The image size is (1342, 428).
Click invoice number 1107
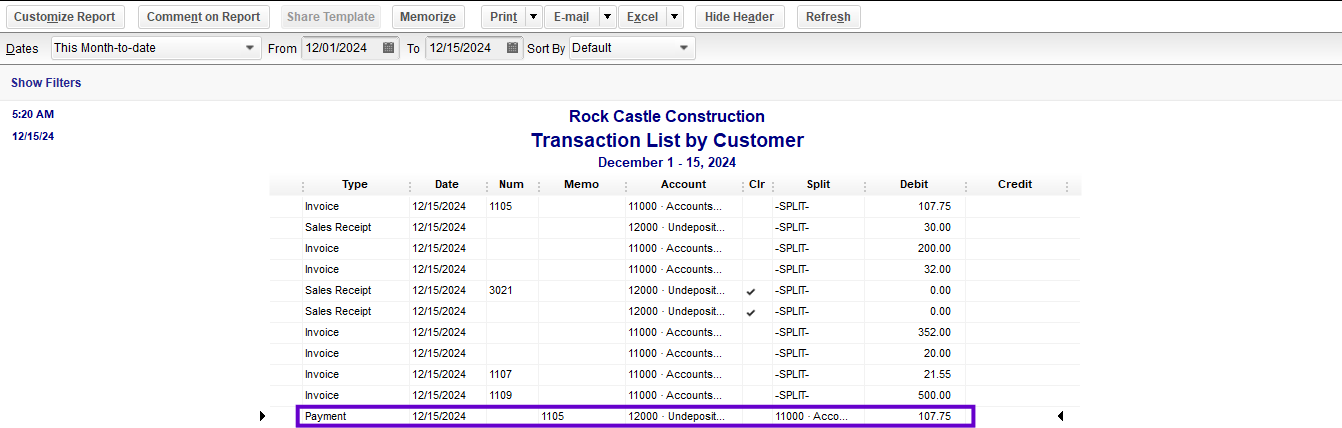500,375
